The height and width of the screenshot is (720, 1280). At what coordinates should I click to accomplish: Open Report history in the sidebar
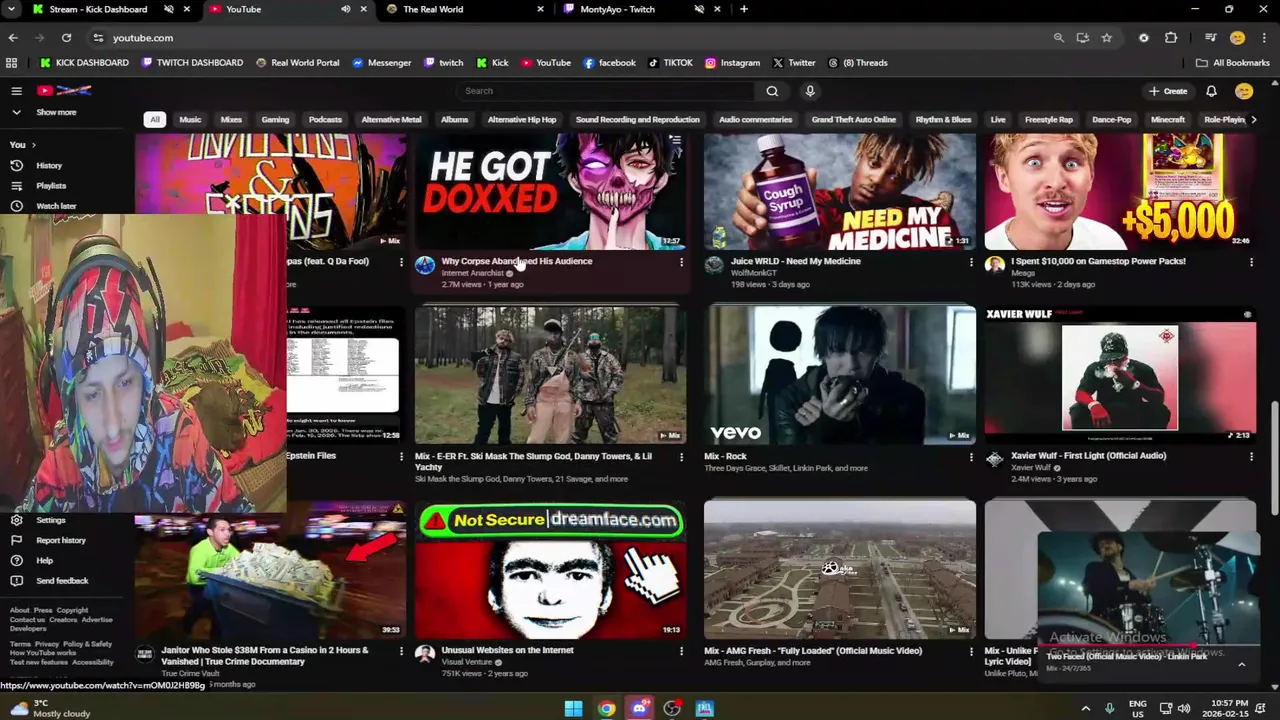60,540
